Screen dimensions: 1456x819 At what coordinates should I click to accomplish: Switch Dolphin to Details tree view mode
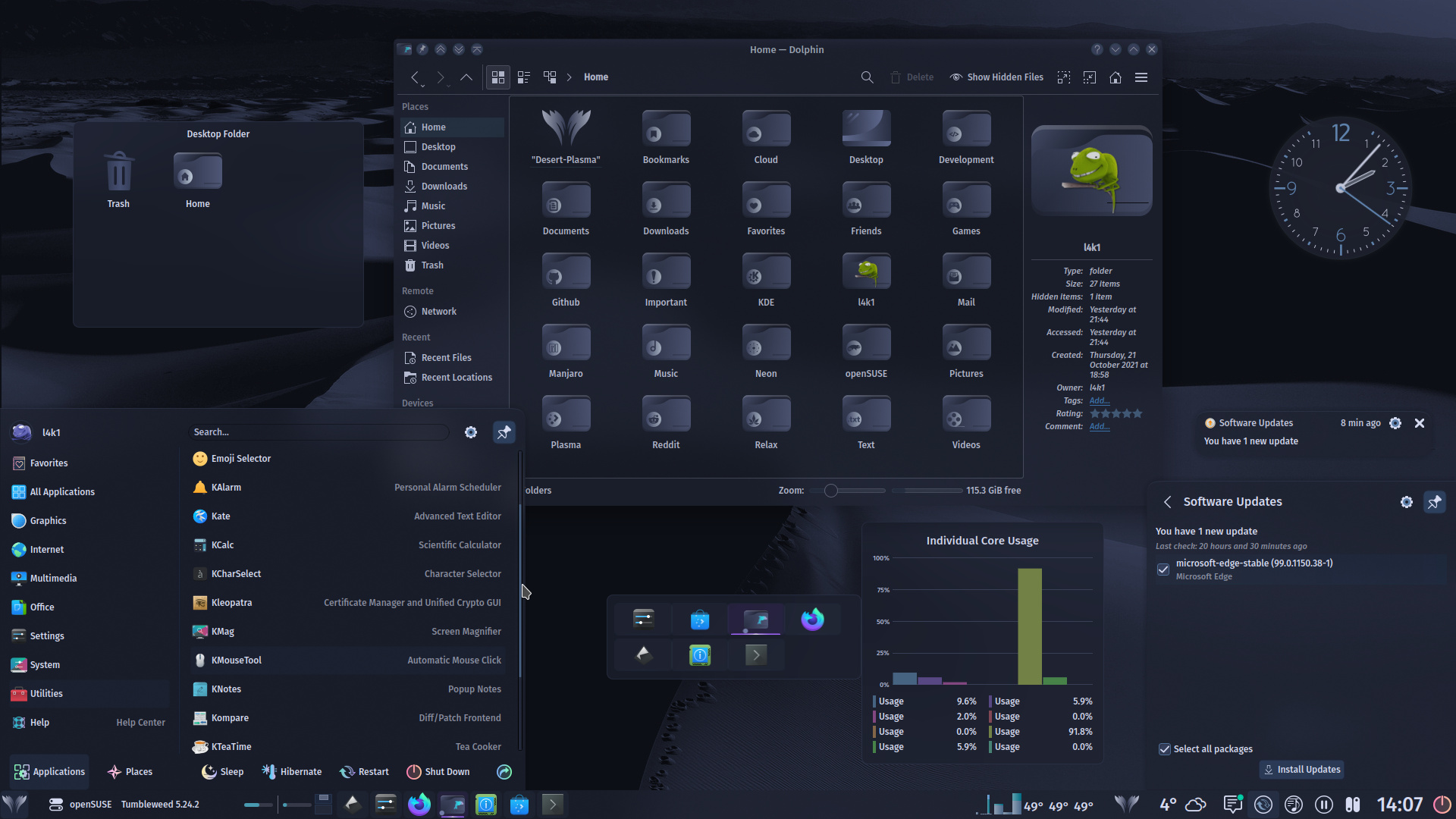pyautogui.click(x=550, y=77)
